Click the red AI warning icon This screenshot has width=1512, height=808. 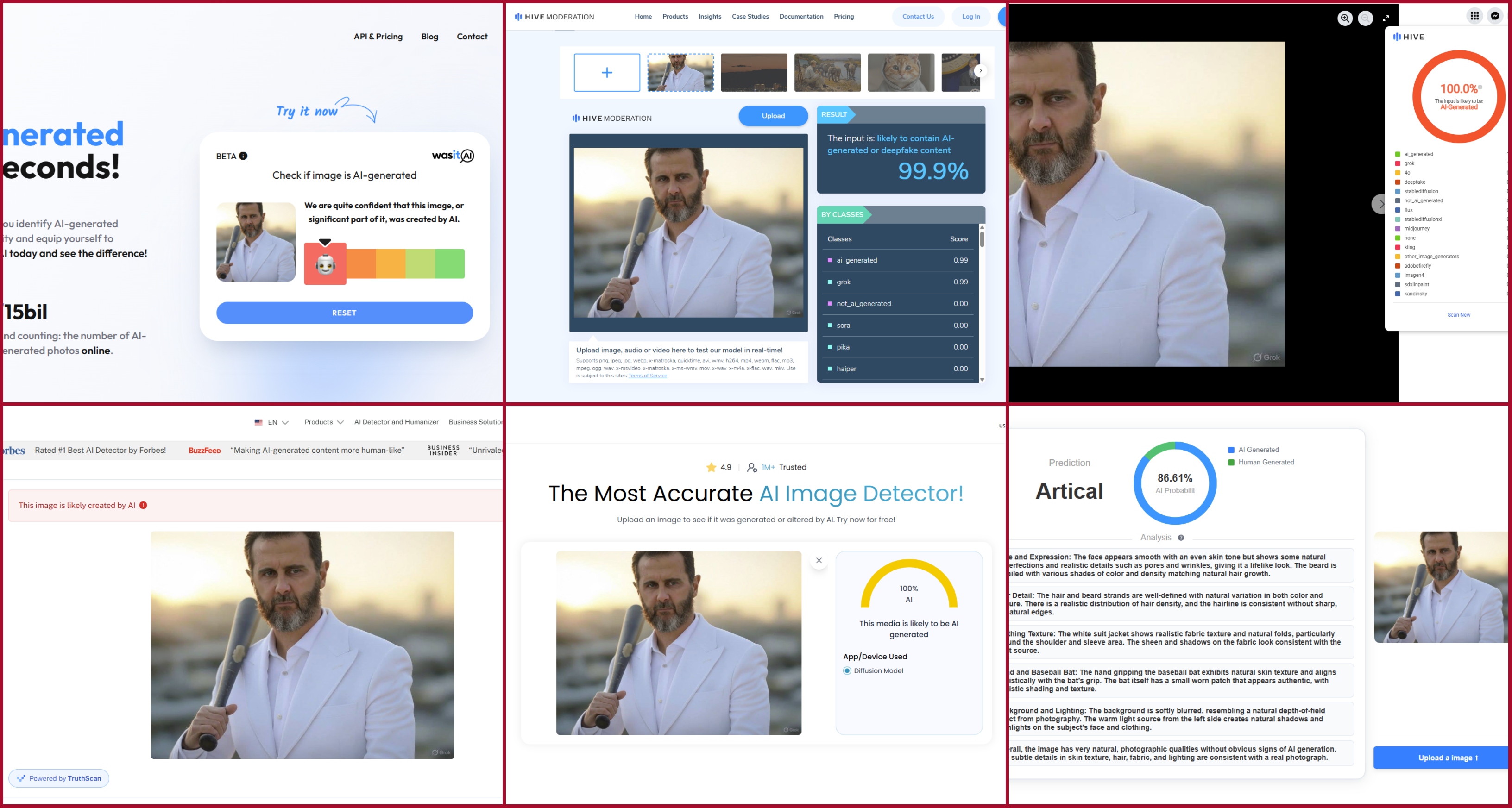pyautogui.click(x=143, y=505)
